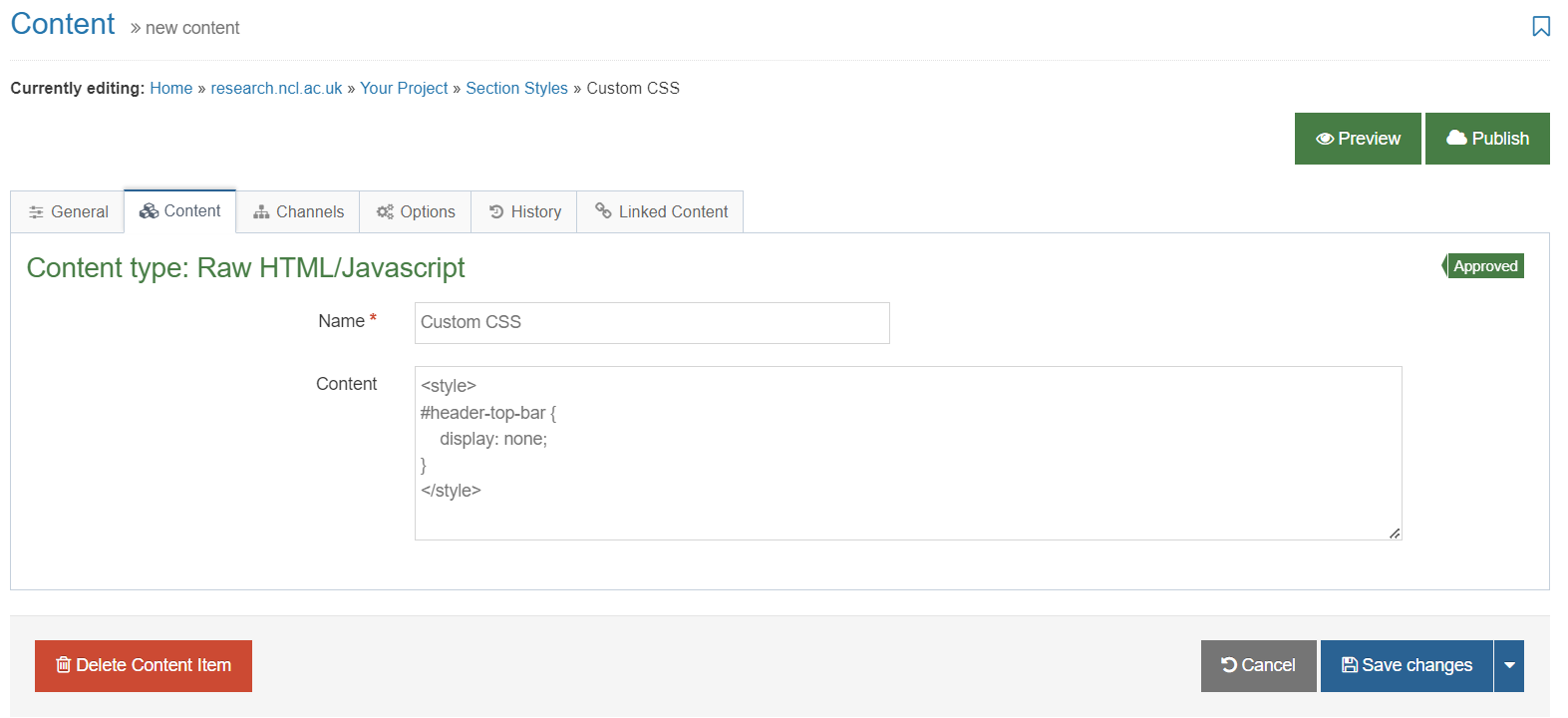Navigate to Your Project breadcrumb
1568x718 pixels.
pyautogui.click(x=404, y=88)
